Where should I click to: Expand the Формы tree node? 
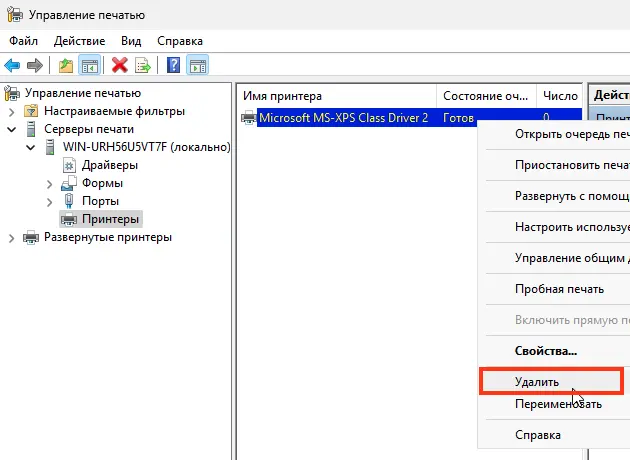coord(49,184)
